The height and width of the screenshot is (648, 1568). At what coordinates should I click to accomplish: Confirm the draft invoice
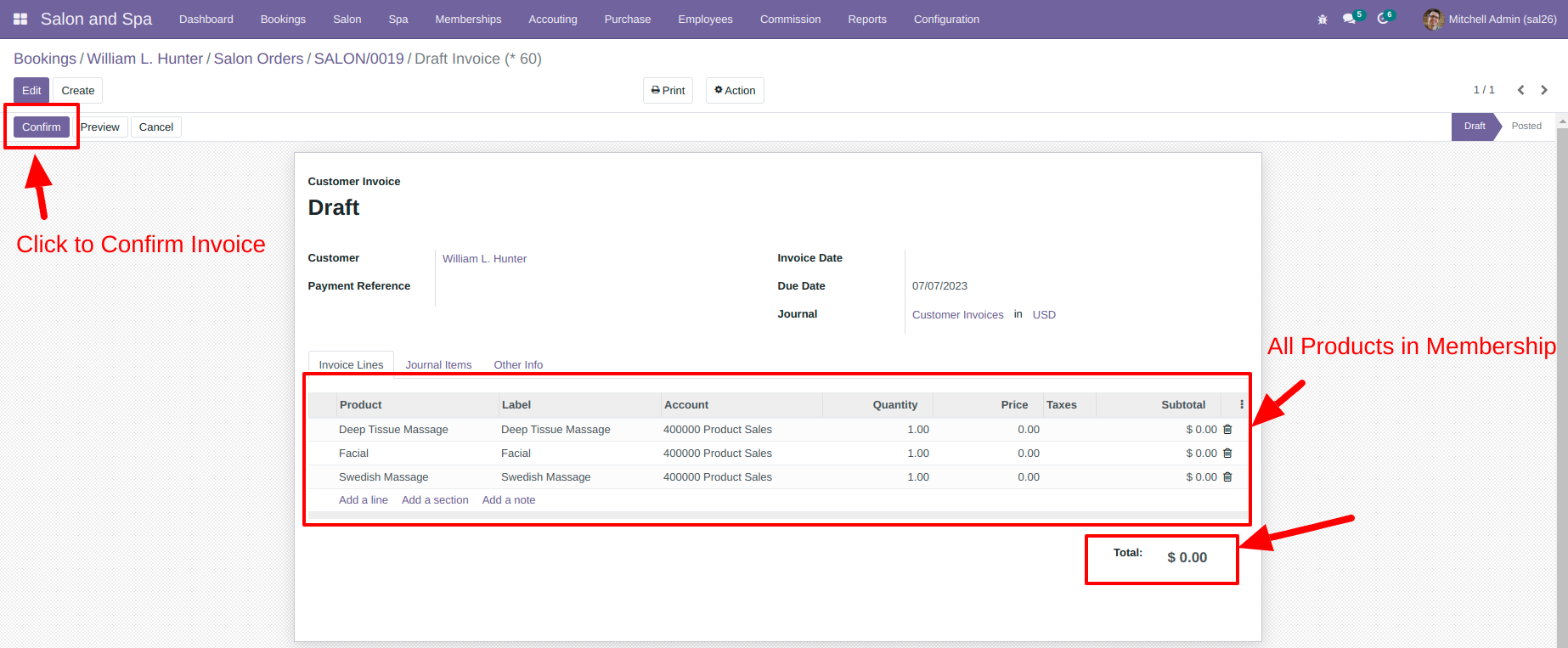(x=42, y=127)
